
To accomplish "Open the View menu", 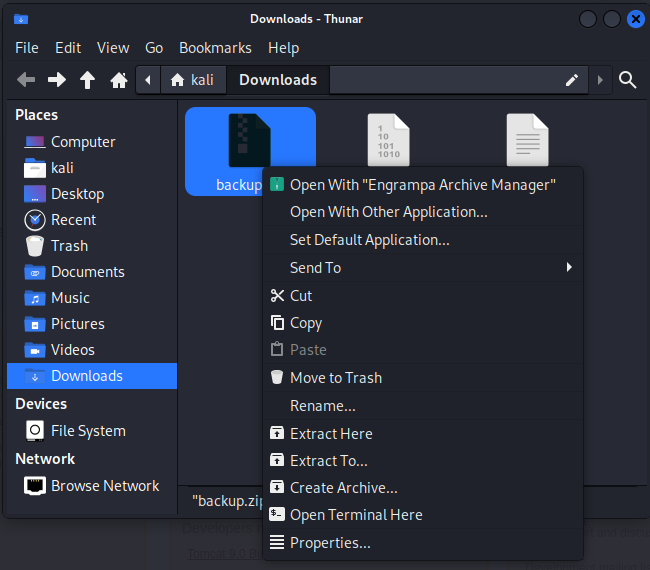I will click(113, 48).
